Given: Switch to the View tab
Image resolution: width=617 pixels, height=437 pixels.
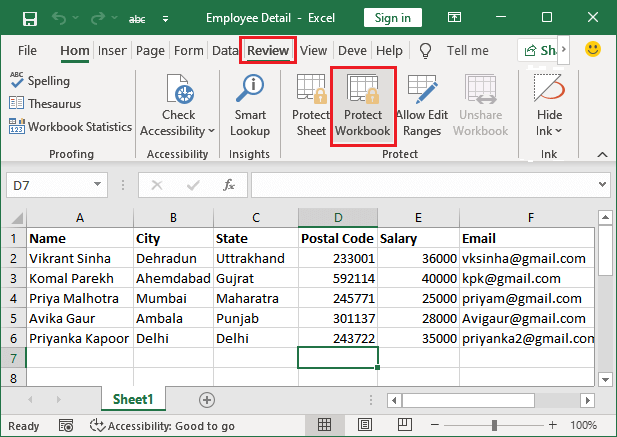Looking at the screenshot, I should point(313,51).
